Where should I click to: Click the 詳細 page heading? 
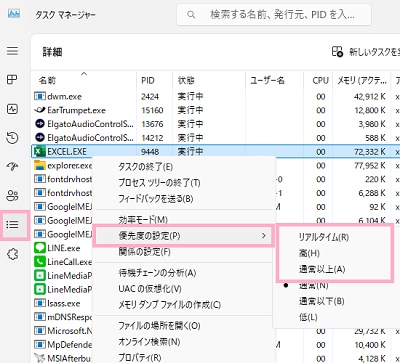[x=52, y=52]
